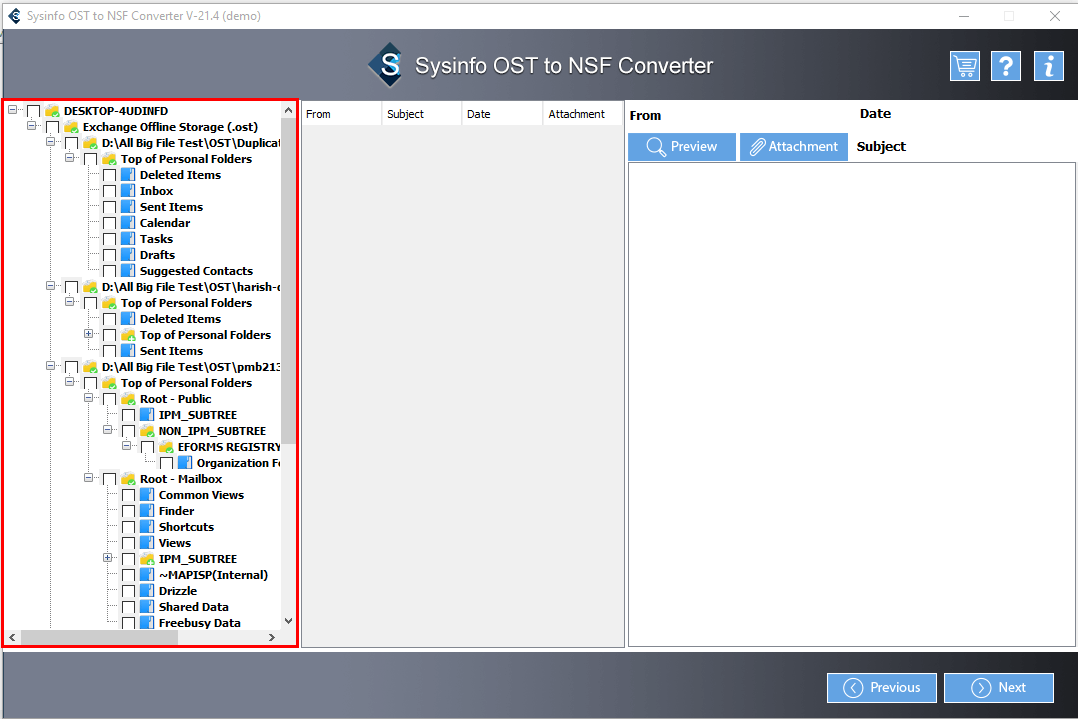Screen dimensions: 1078x719
Task: Tick the Inbox checkbox
Action: (109, 192)
